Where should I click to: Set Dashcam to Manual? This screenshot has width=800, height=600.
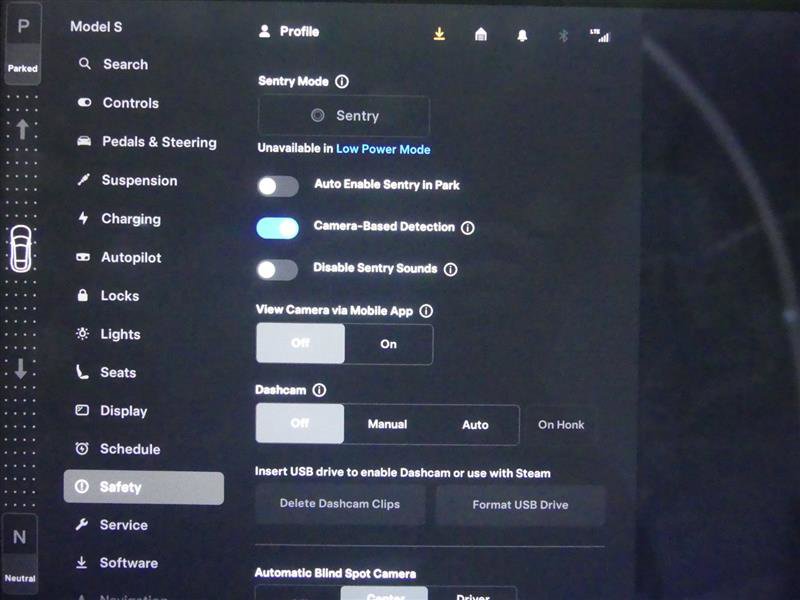coord(387,424)
